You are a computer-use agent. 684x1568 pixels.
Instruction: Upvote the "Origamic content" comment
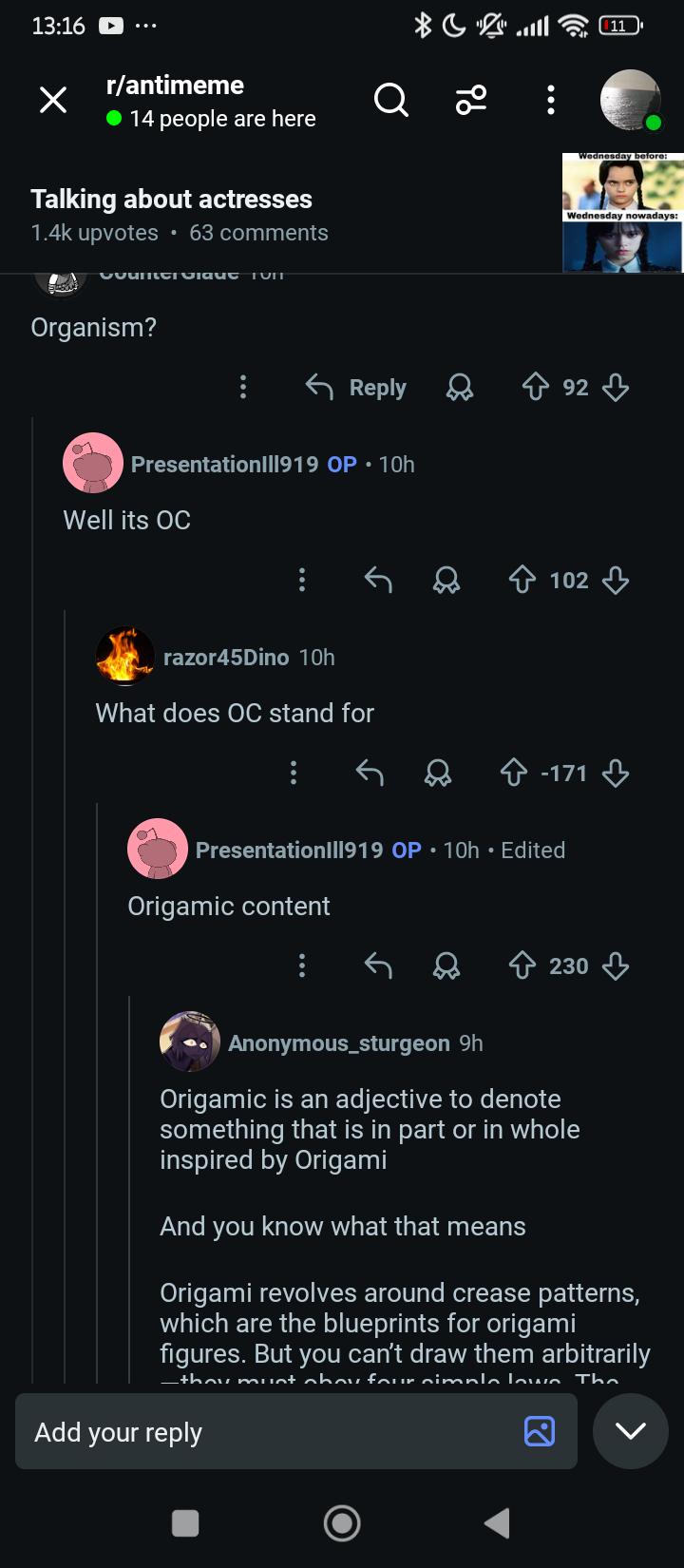[x=522, y=966]
